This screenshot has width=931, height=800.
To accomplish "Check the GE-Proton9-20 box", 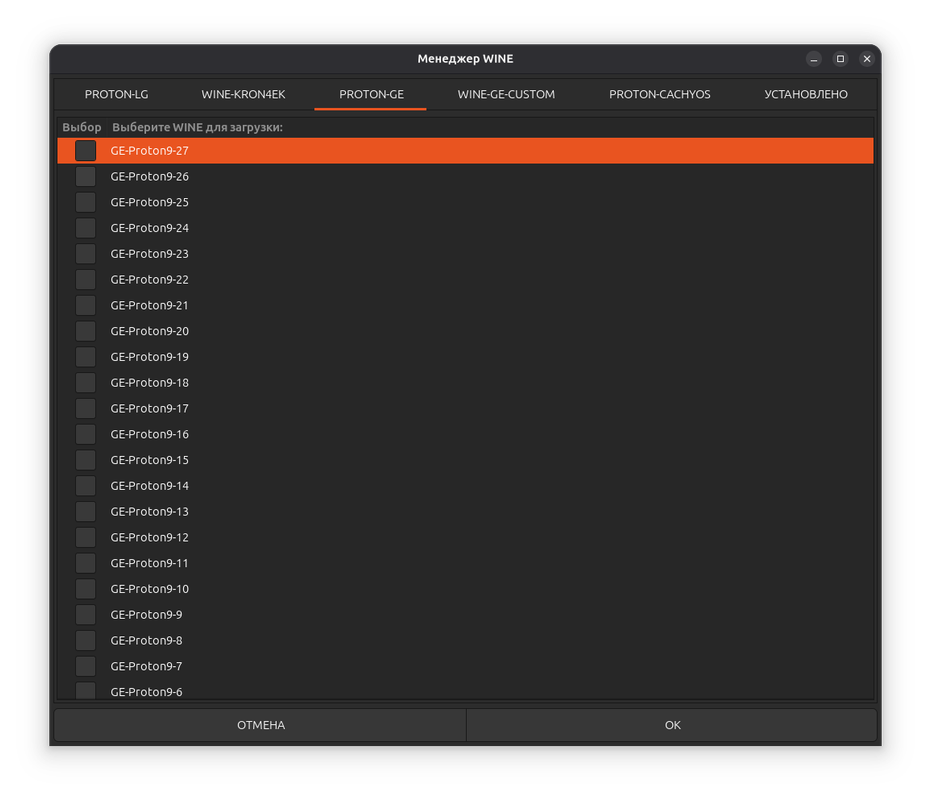I will pos(86,331).
